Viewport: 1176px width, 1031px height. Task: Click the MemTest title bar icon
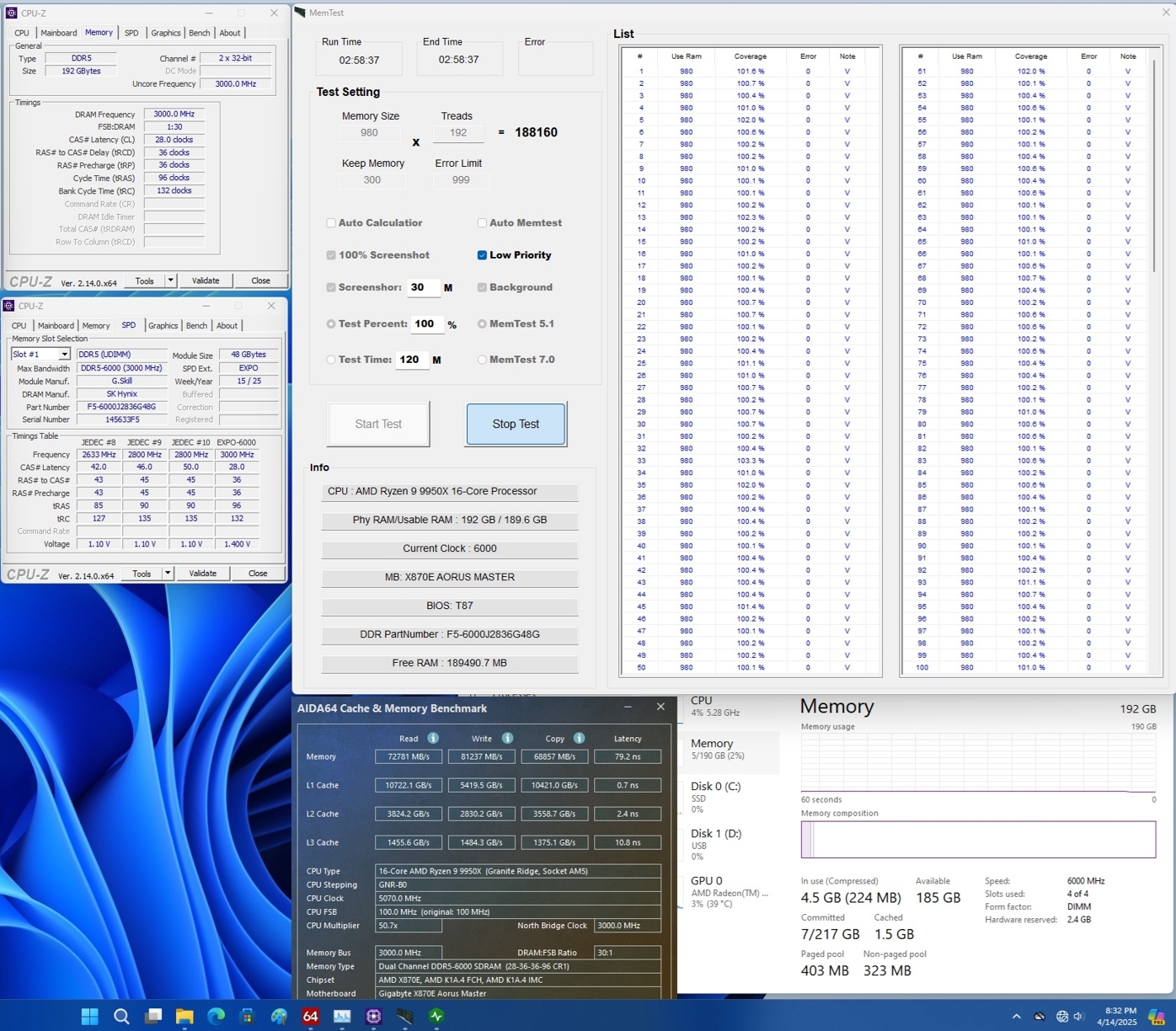pyautogui.click(x=300, y=13)
